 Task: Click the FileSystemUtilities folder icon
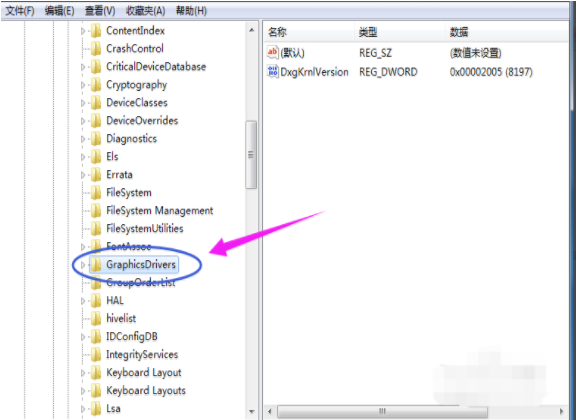[x=96, y=229]
